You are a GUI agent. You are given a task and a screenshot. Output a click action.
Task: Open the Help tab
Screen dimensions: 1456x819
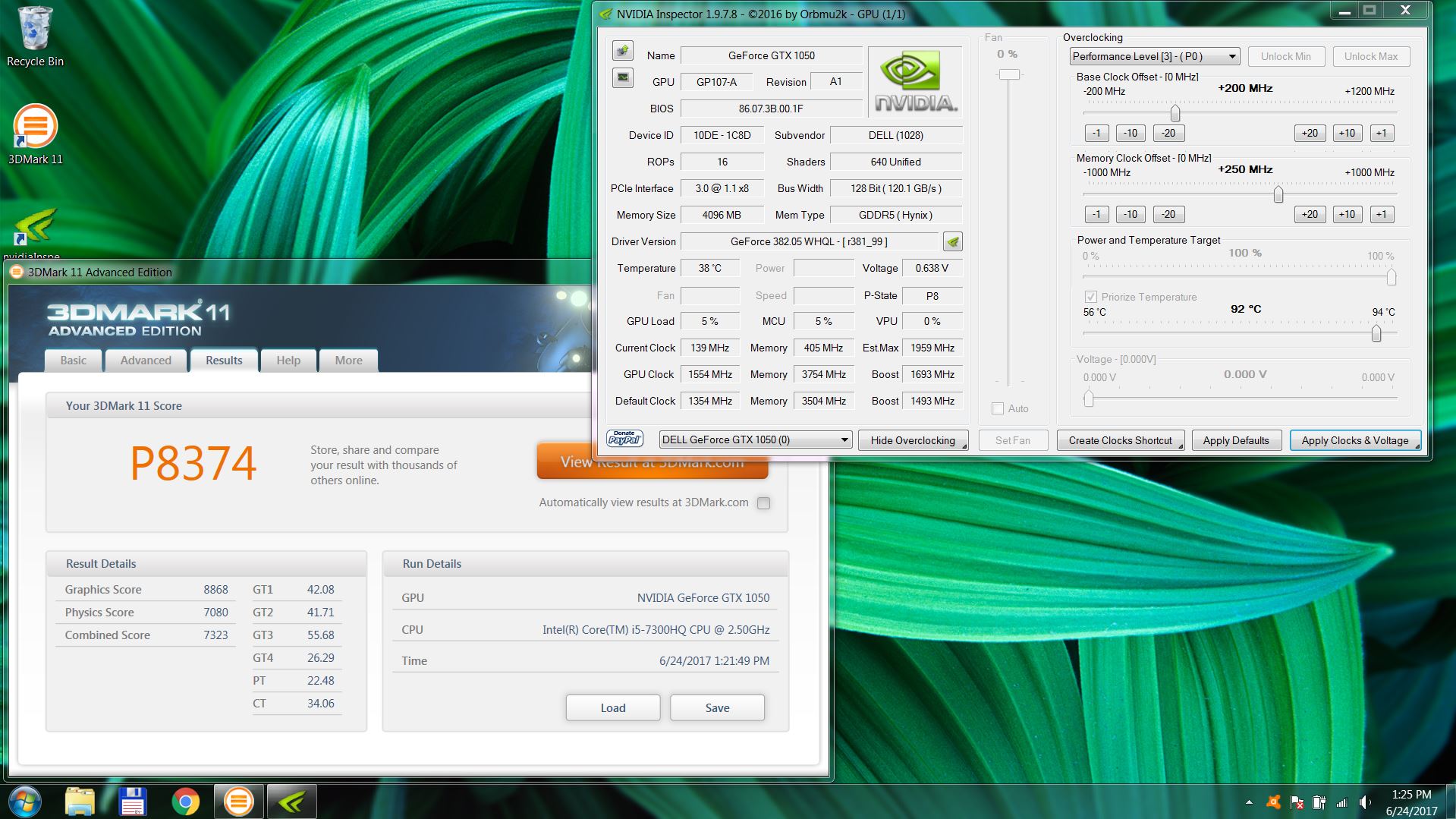coord(288,360)
